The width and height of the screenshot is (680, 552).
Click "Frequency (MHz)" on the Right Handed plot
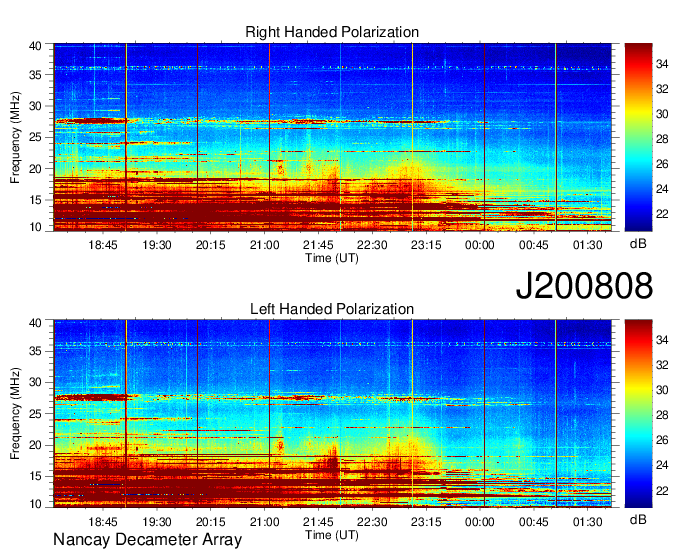15,137
